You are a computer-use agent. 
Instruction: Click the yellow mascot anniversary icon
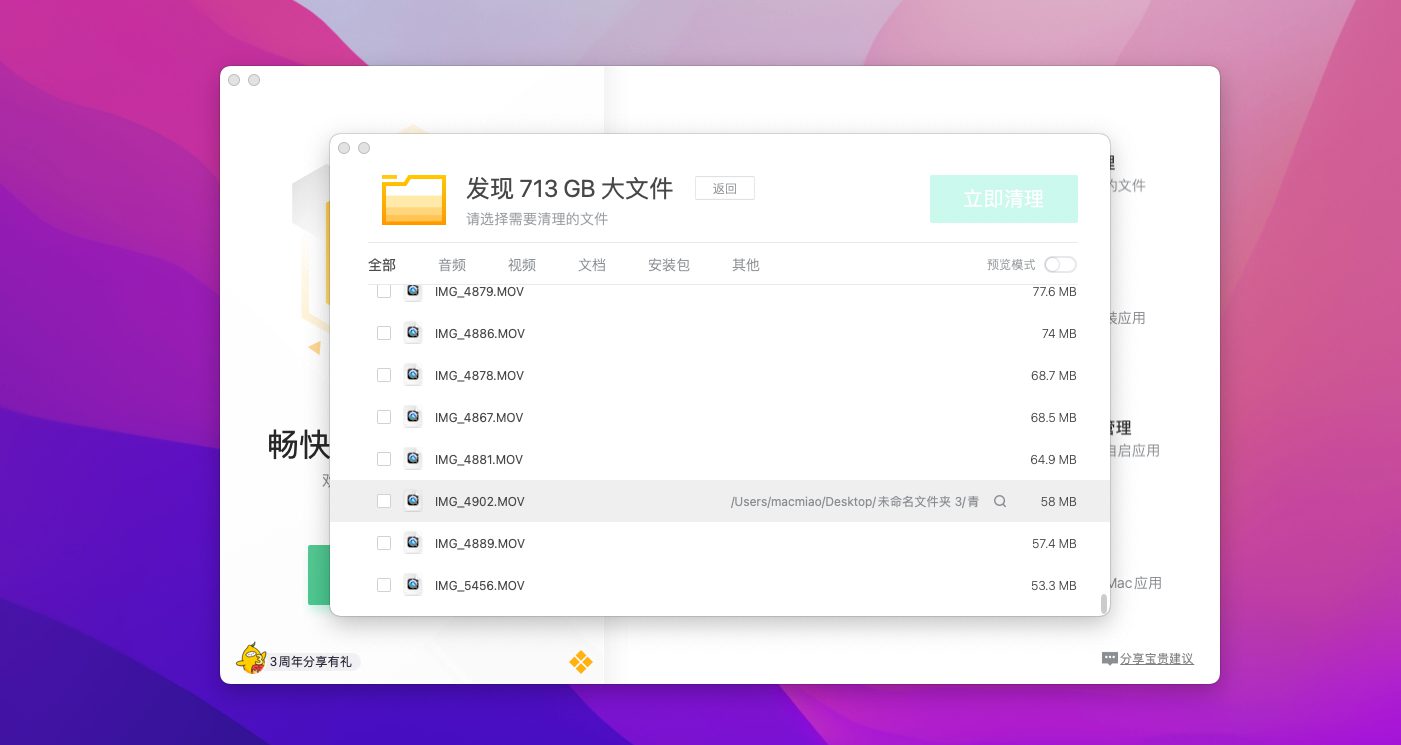(x=250, y=659)
